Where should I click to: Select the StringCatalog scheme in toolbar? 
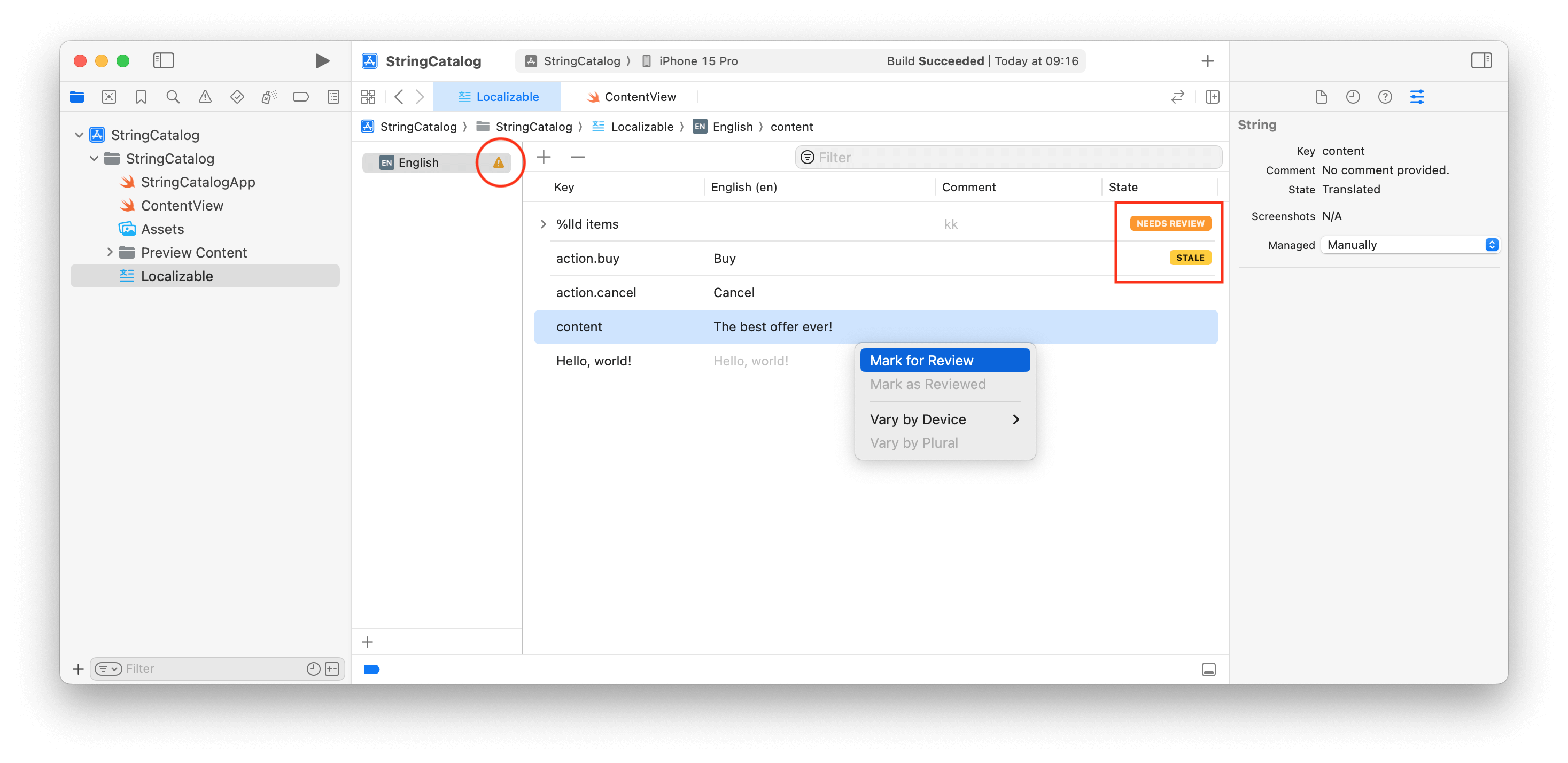point(572,61)
